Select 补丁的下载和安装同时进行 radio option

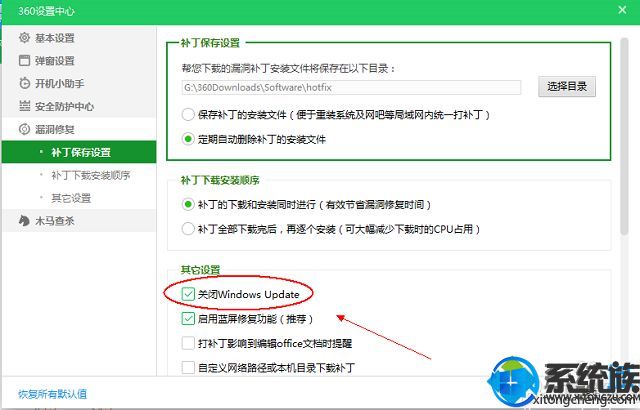(188, 204)
